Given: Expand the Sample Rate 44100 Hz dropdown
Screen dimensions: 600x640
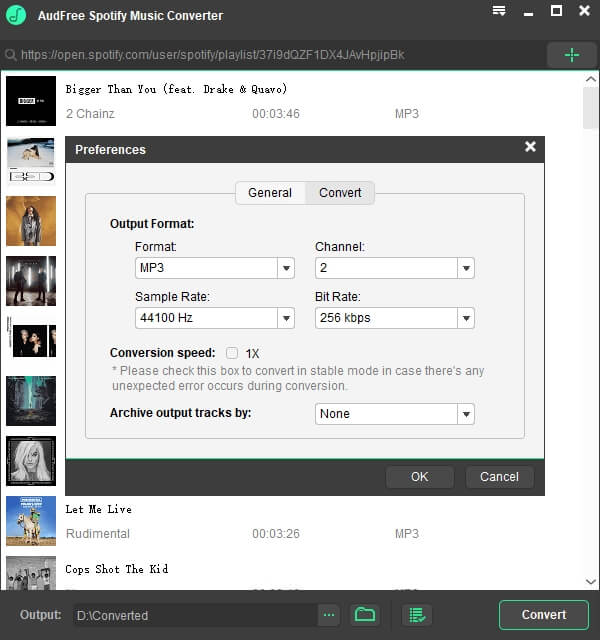Looking at the screenshot, I should click(286, 318).
